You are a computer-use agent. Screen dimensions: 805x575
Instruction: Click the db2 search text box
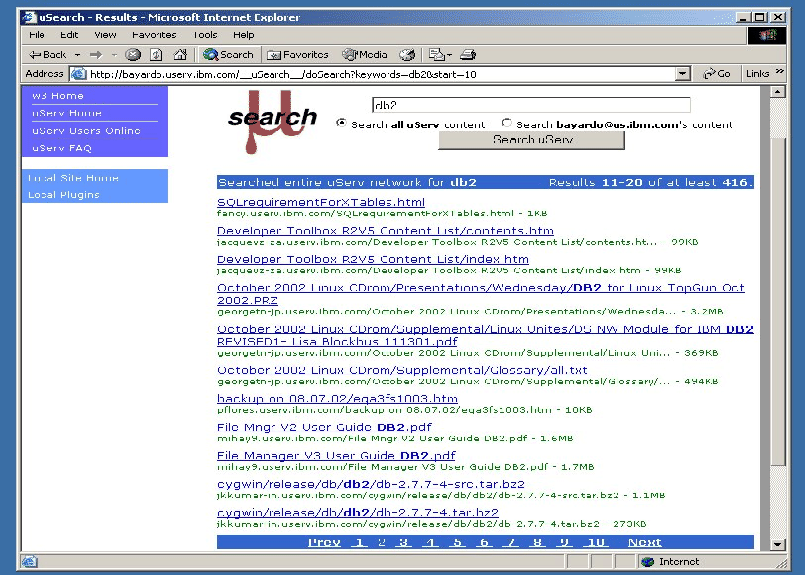(531, 105)
